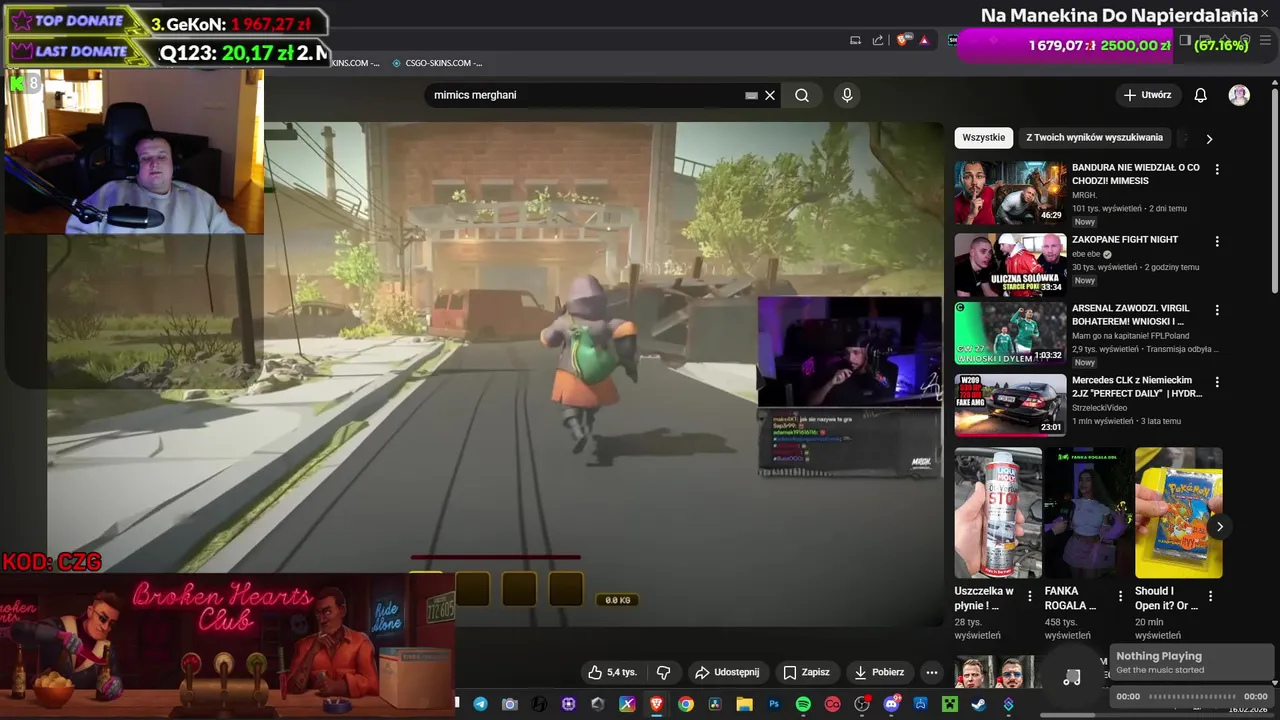Like the video with 5,4 tys.
This screenshot has height=720, width=1280.
tap(612, 672)
